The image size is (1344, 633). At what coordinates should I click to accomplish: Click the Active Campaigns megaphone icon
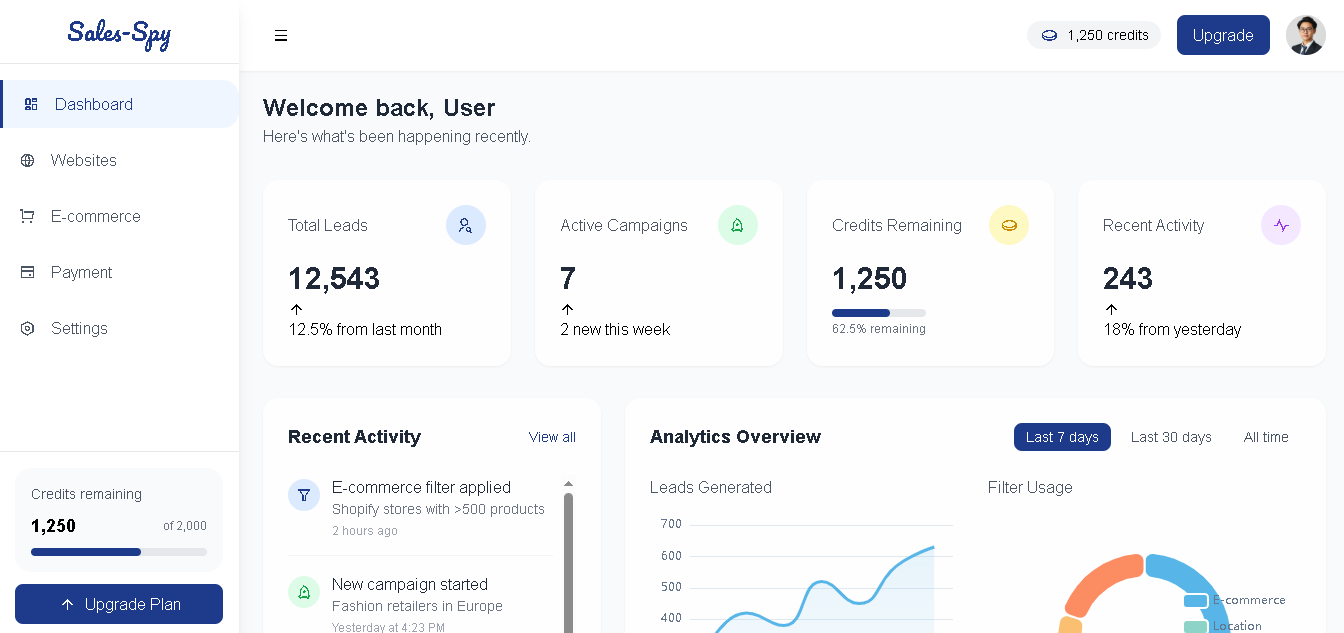738,225
